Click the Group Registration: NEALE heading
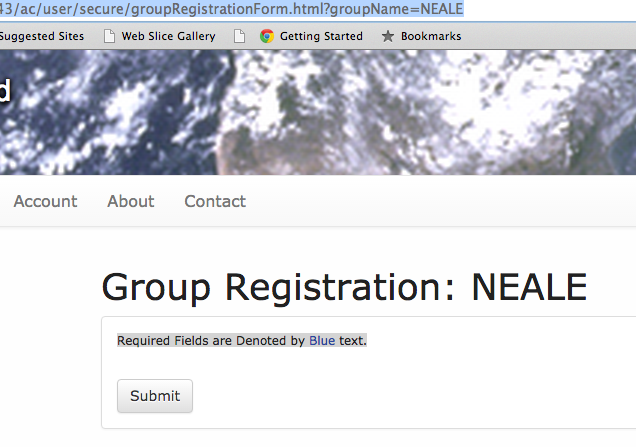The image size is (636, 447). coord(344,288)
